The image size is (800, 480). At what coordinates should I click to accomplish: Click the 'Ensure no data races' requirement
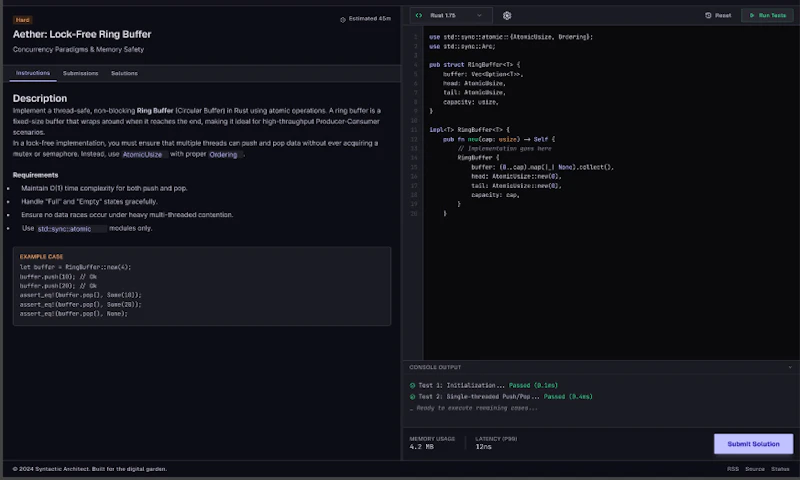pos(127,215)
